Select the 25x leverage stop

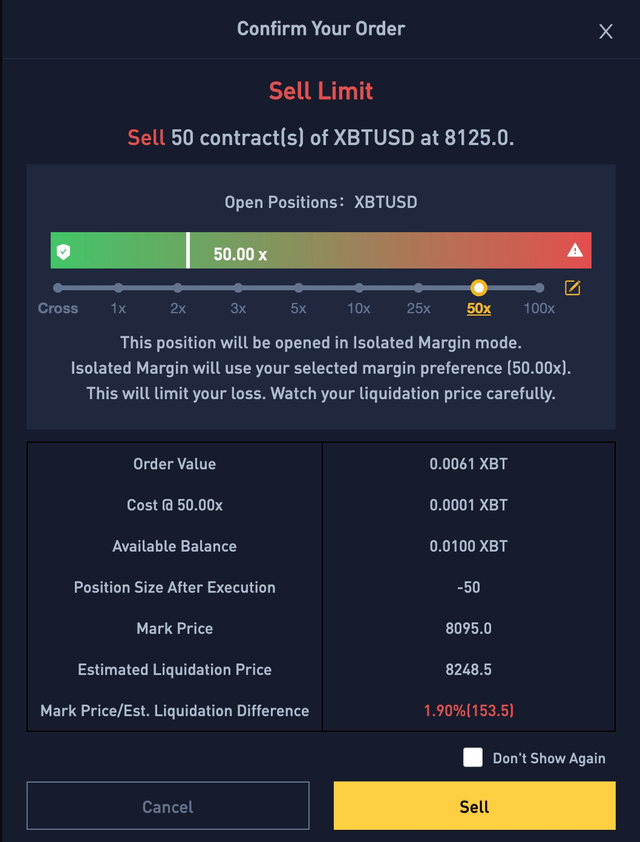[419, 288]
